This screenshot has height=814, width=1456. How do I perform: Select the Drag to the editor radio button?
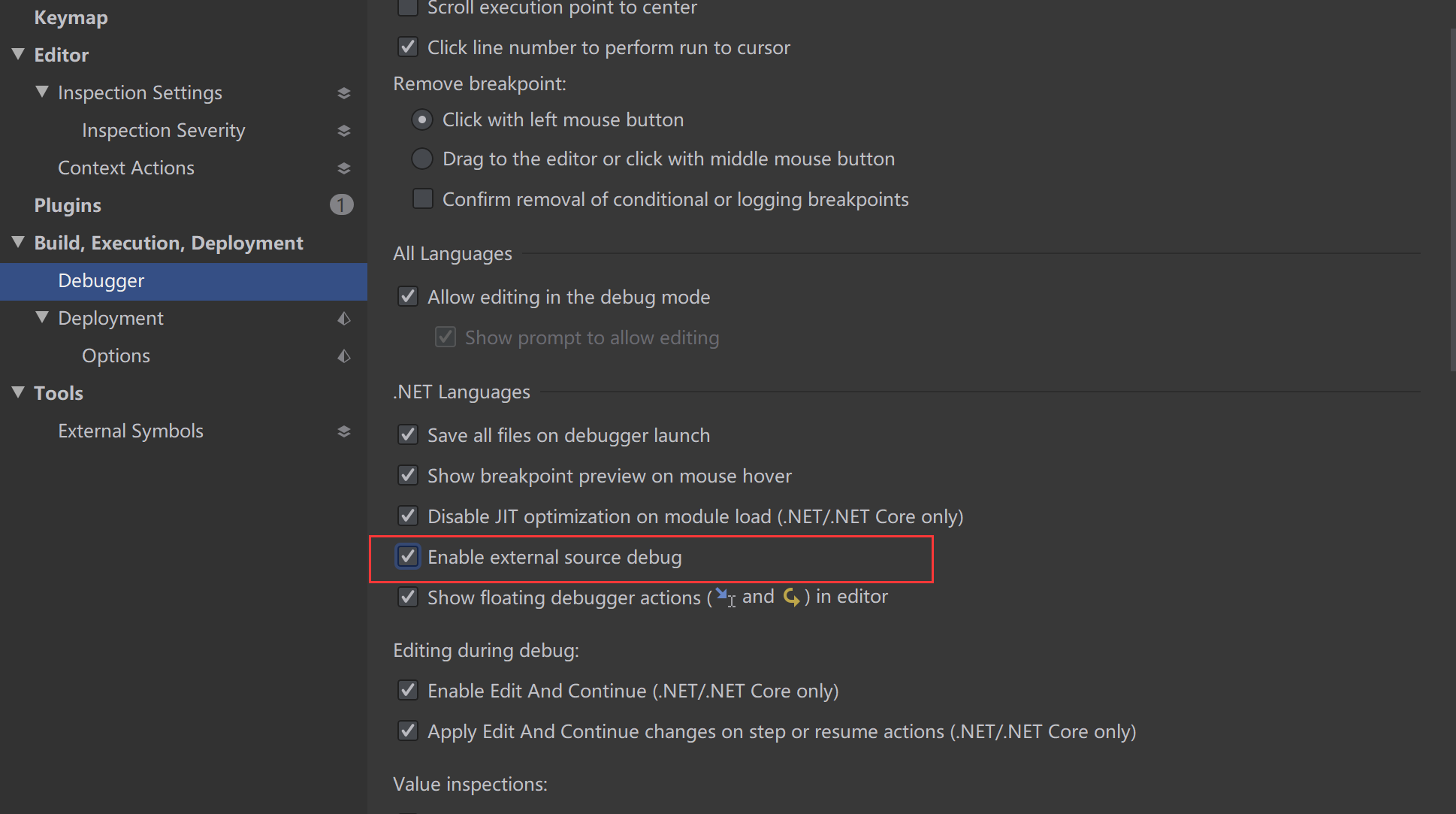[x=422, y=158]
